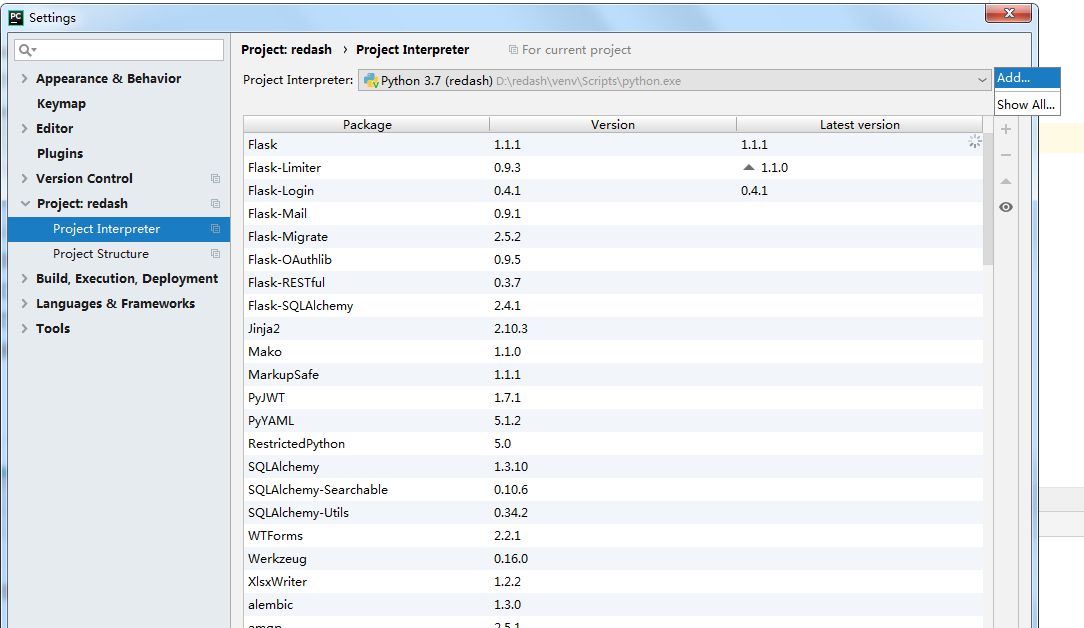Viewport: 1084px width, 628px height.
Task: Open the Plugins settings page
Action: [58, 153]
